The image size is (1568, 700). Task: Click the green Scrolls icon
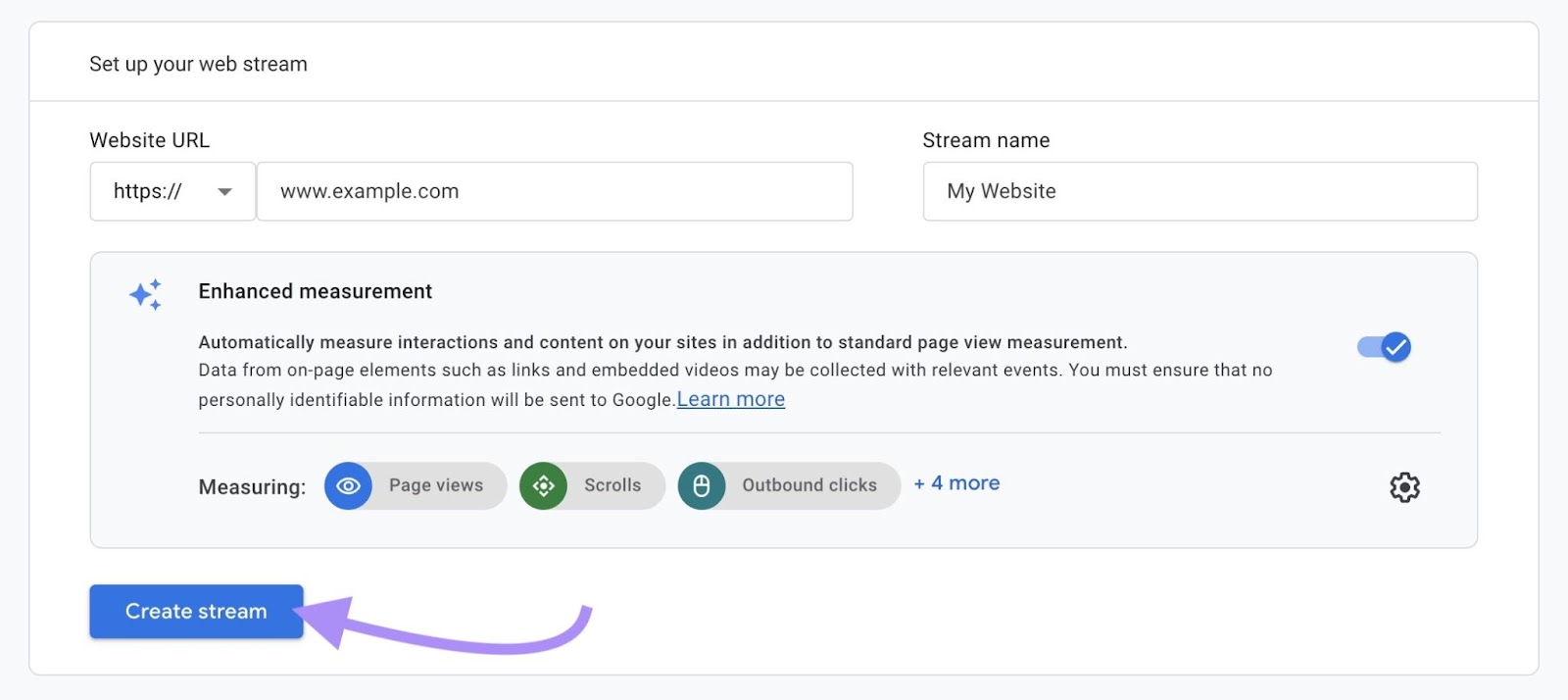544,486
